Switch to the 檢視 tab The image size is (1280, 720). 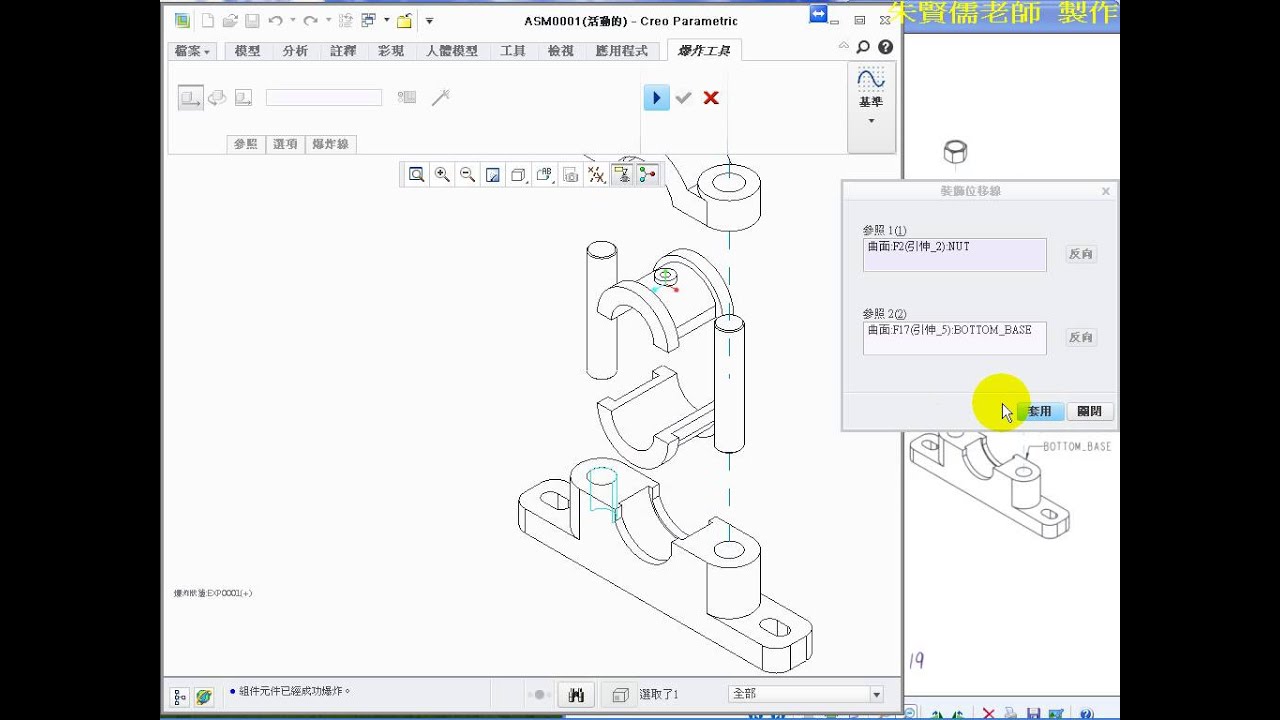pyautogui.click(x=561, y=51)
